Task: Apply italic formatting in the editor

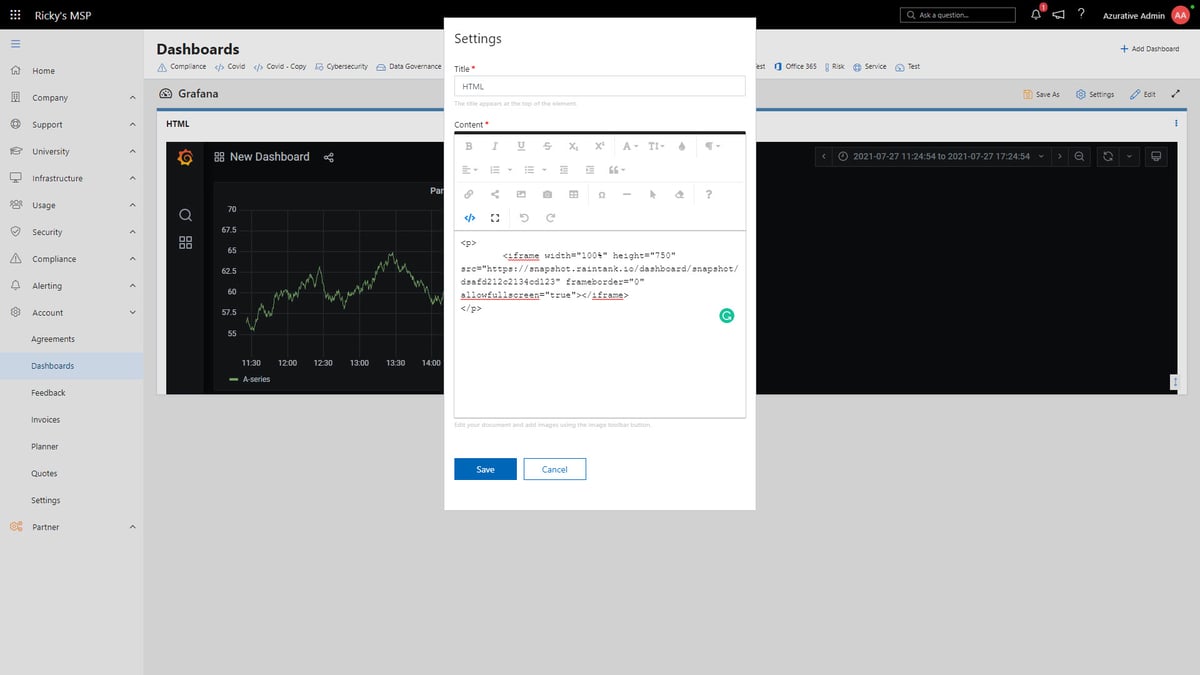Action: coord(496,146)
